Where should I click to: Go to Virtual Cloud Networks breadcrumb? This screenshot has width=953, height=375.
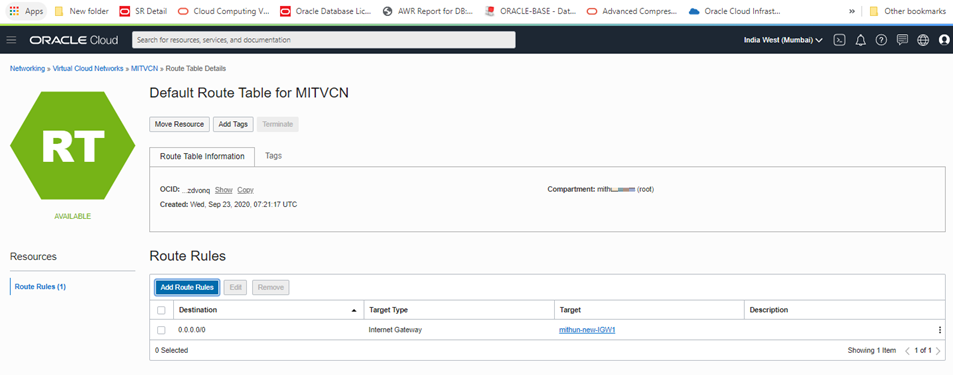click(x=88, y=69)
